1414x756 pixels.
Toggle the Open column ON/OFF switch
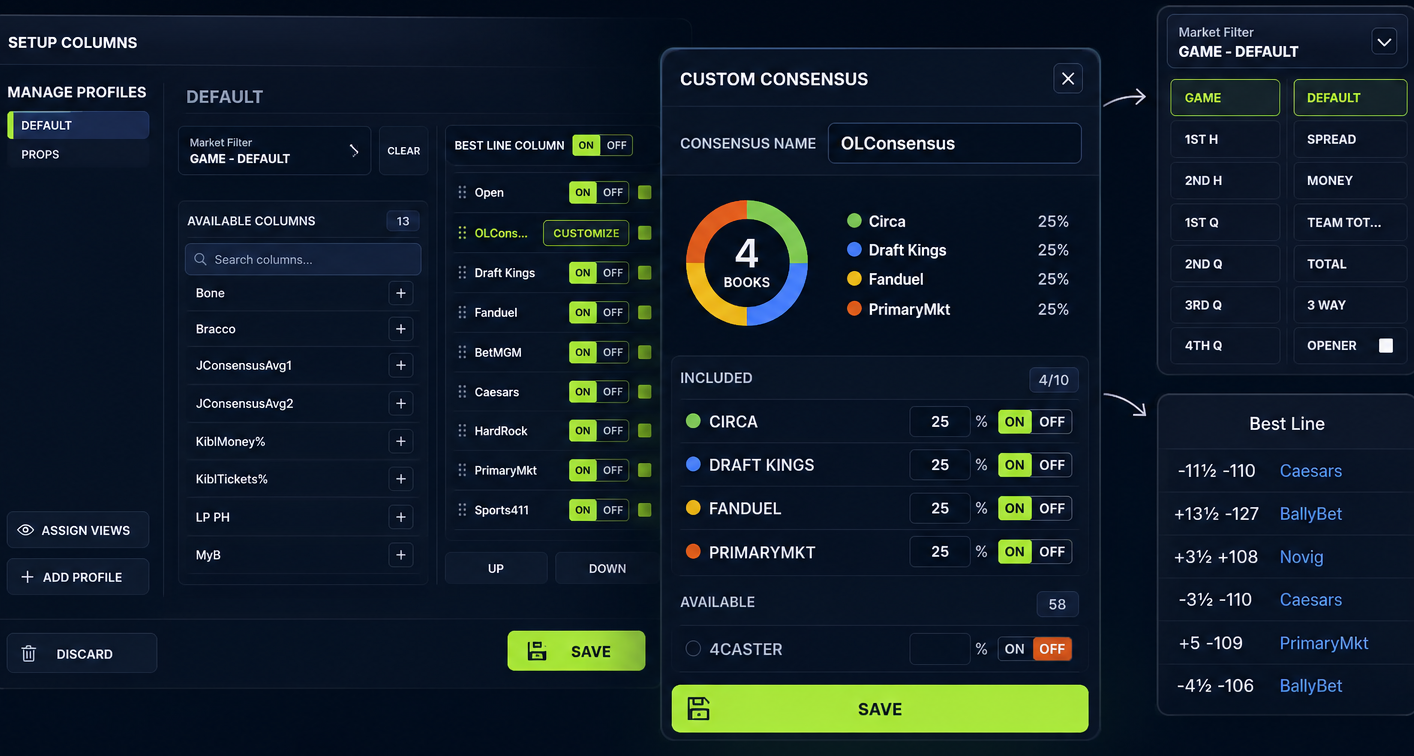[x=598, y=192]
